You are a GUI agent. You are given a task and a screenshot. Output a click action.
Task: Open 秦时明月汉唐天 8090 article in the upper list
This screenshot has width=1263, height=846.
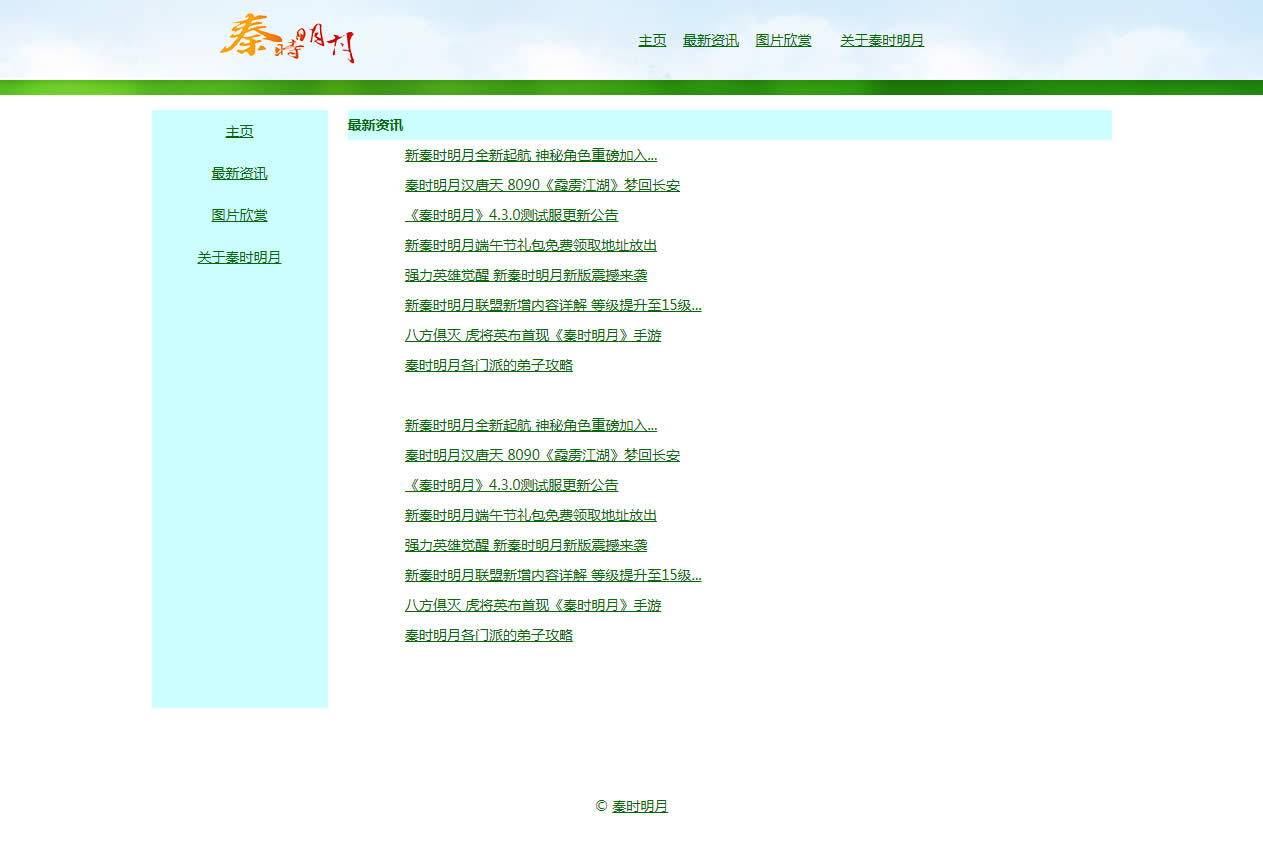(x=541, y=186)
